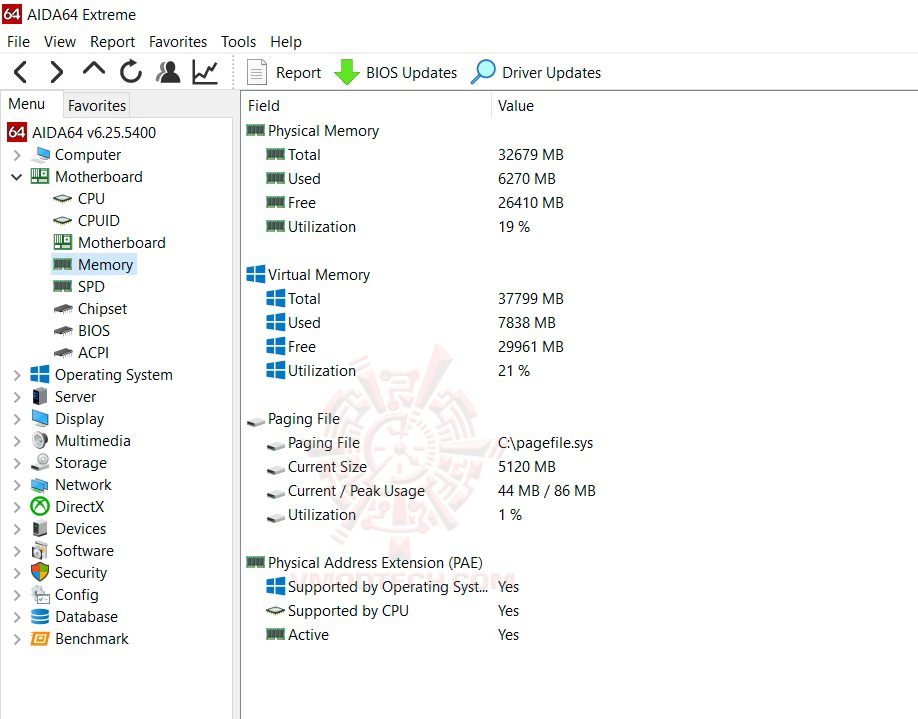Image resolution: width=918 pixels, height=719 pixels.
Task: Click the ACPI sidebar icon
Action: (63, 352)
